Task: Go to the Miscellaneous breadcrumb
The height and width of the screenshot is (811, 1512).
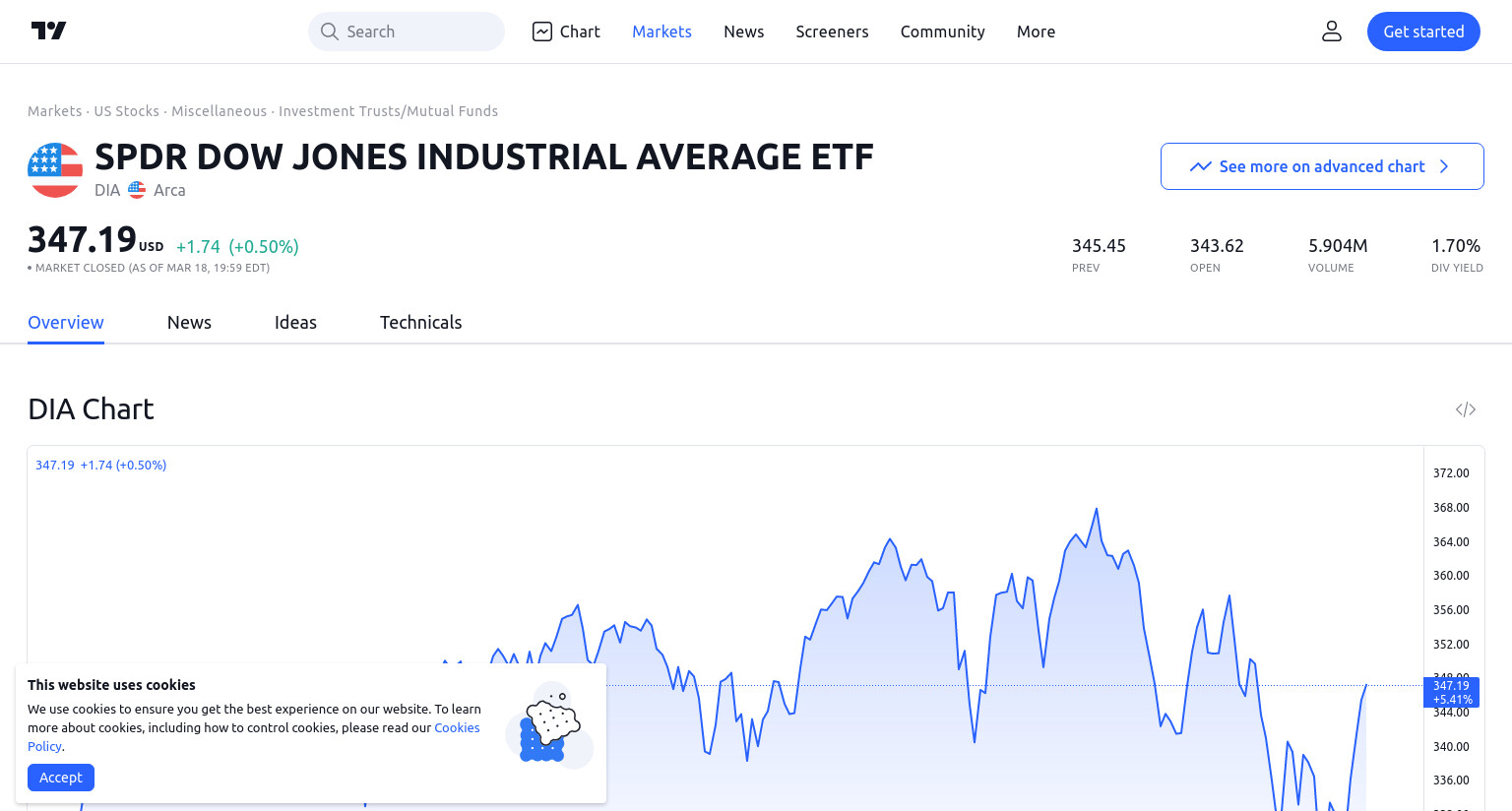Action: coord(219,111)
